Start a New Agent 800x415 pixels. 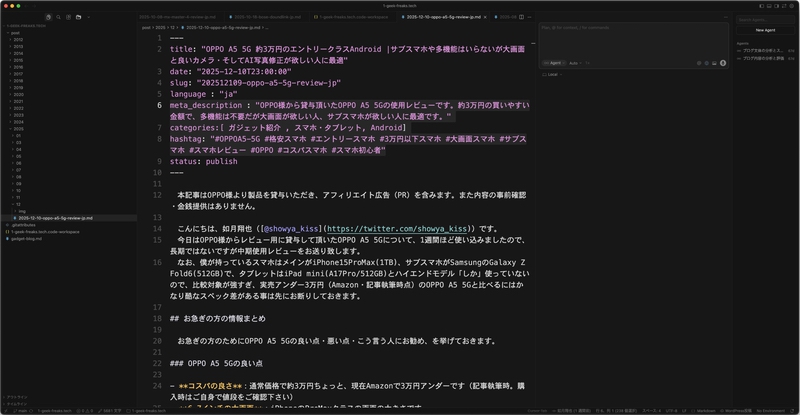tap(765, 30)
